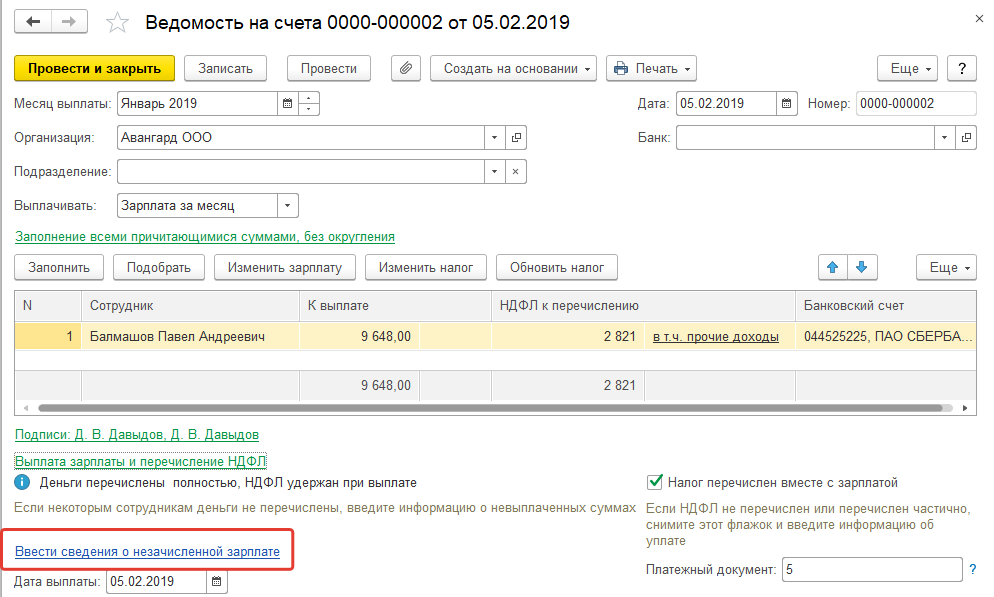Click Ввести сведения о незачисленной зарплате link
Viewport: 994px width, 597px height.
(x=147, y=551)
